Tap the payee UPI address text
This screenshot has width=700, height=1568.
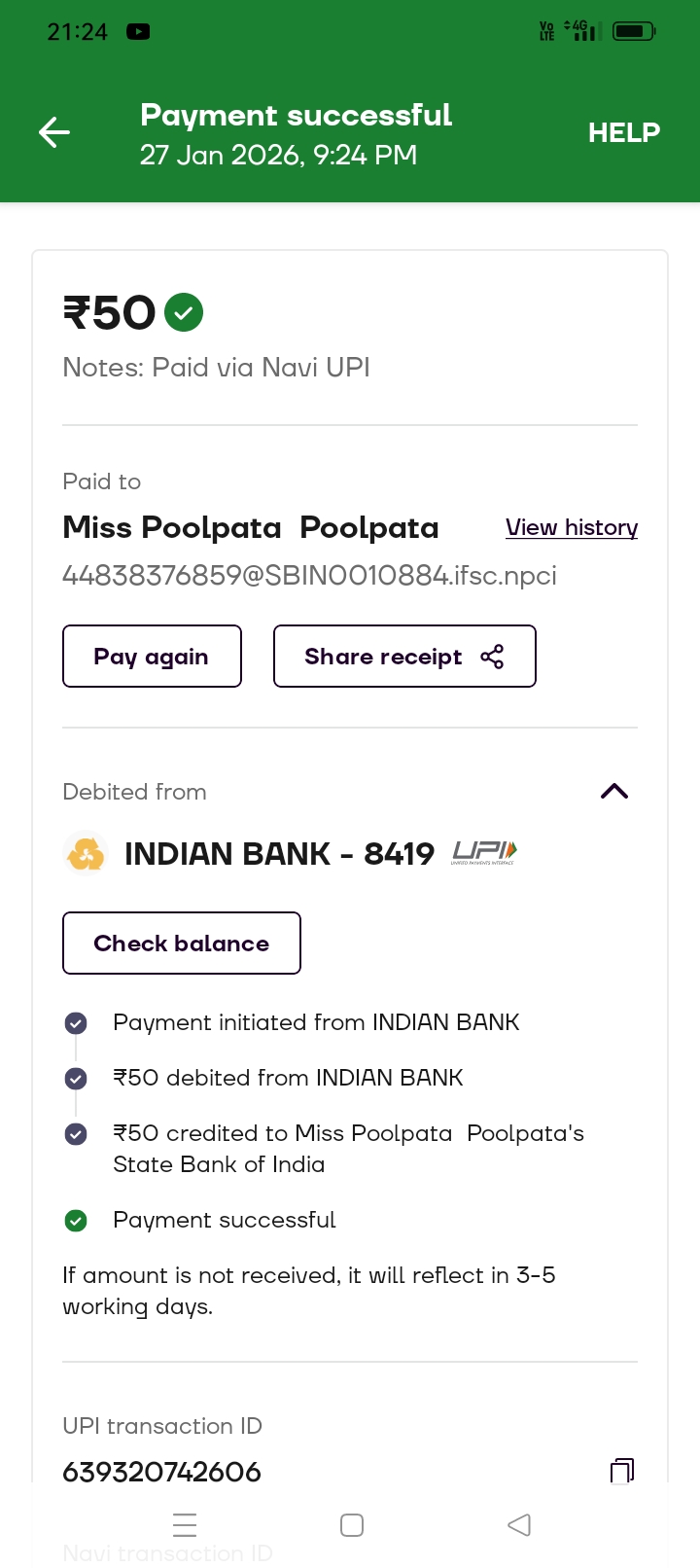coord(309,576)
